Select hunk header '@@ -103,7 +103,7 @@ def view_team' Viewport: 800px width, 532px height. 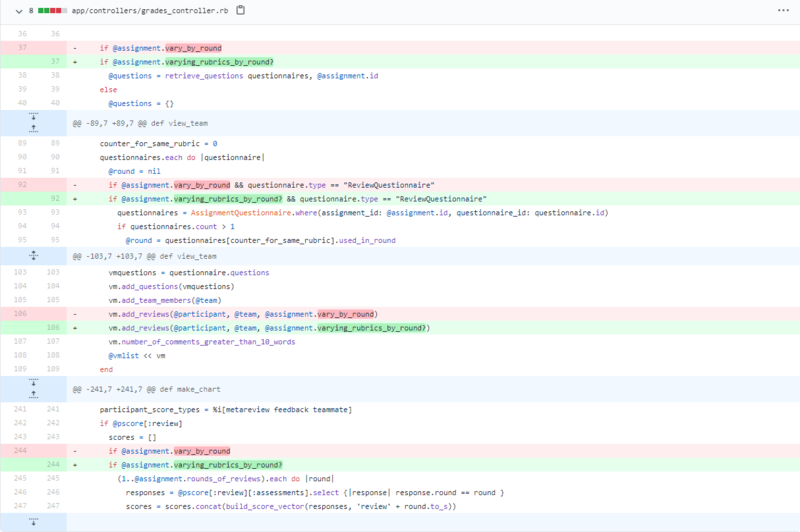point(144,257)
